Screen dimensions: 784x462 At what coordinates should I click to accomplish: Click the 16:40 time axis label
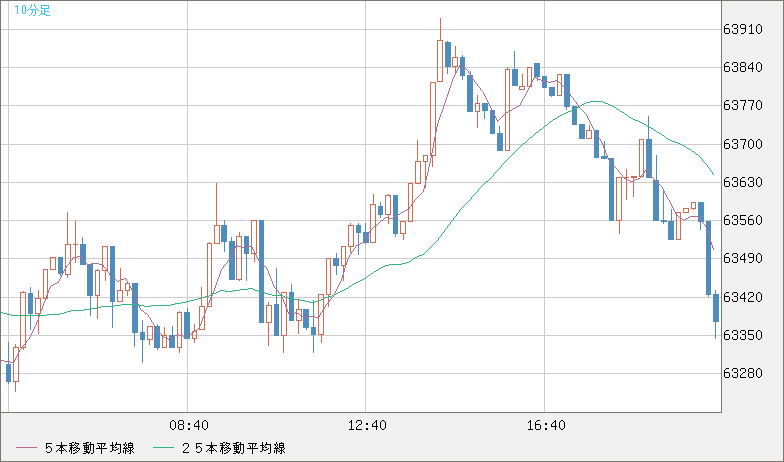coord(546,426)
